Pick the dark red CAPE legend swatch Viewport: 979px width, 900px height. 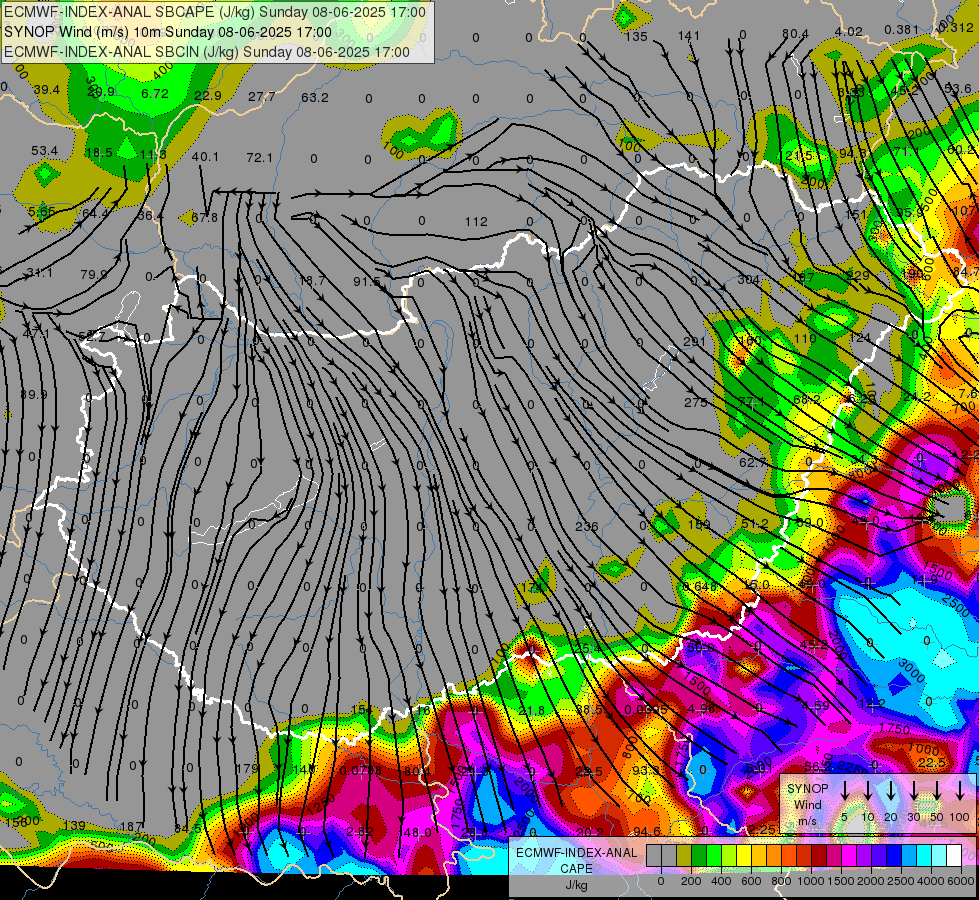tap(819, 856)
